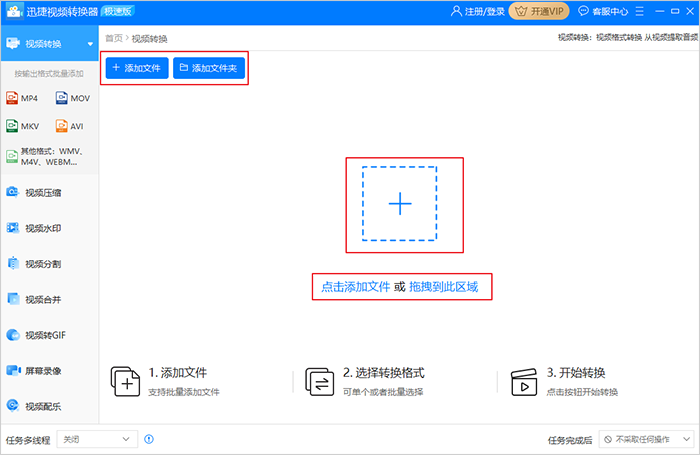Image resolution: width=700 pixels, height=455 pixels.
Task: Click the 3. 开始转换 step icon
Action: point(524,382)
